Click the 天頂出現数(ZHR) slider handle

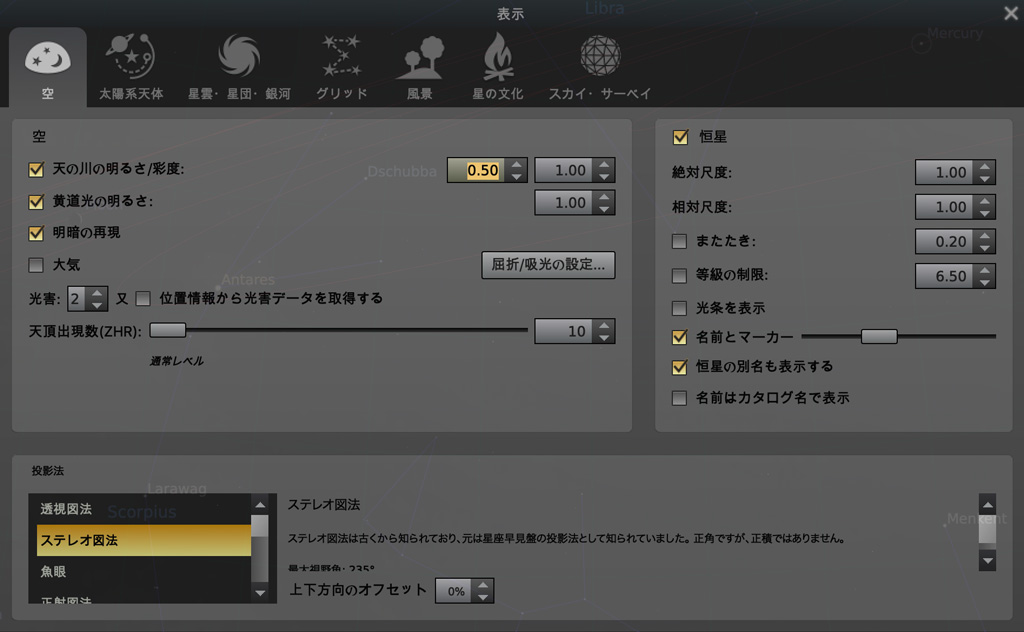pyautogui.click(x=167, y=330)
